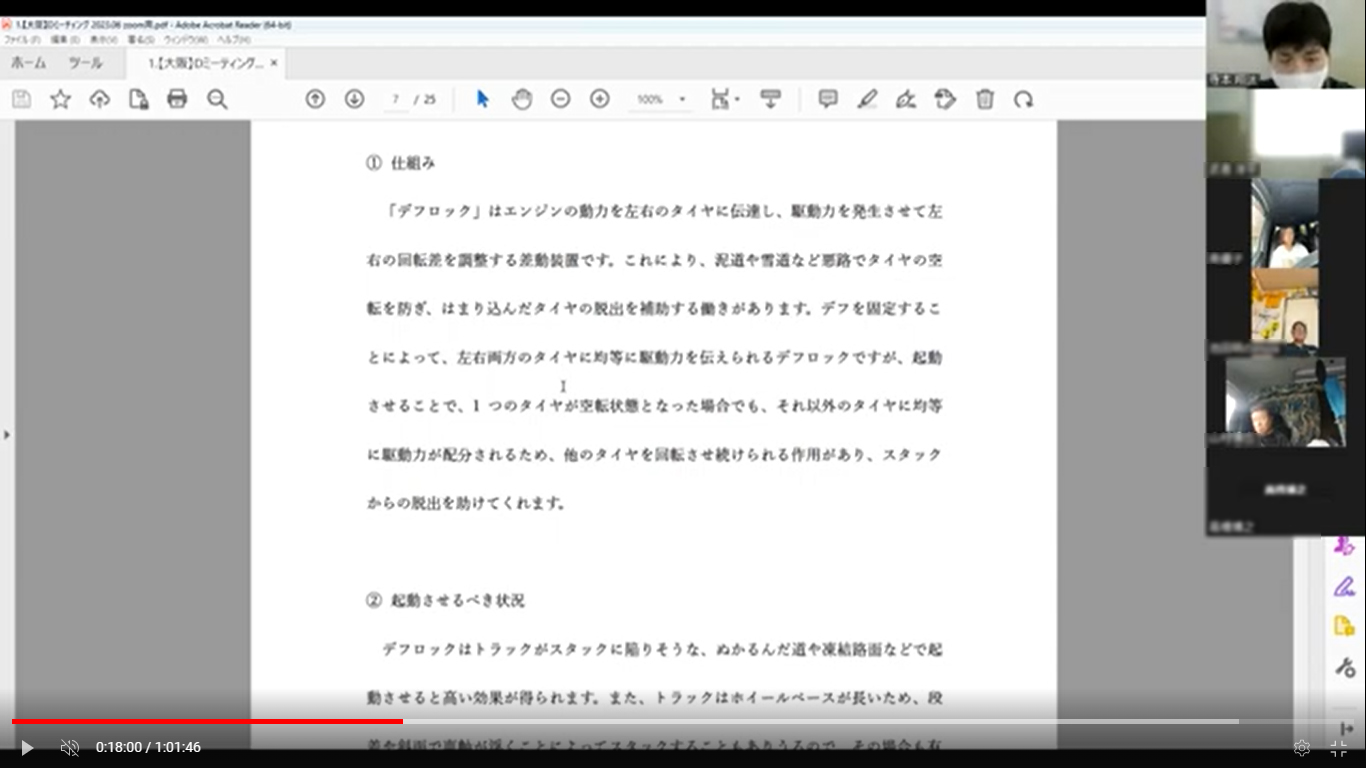
Task: Unmute the video with the speaker icon
Action: click(x=69, y=747)
